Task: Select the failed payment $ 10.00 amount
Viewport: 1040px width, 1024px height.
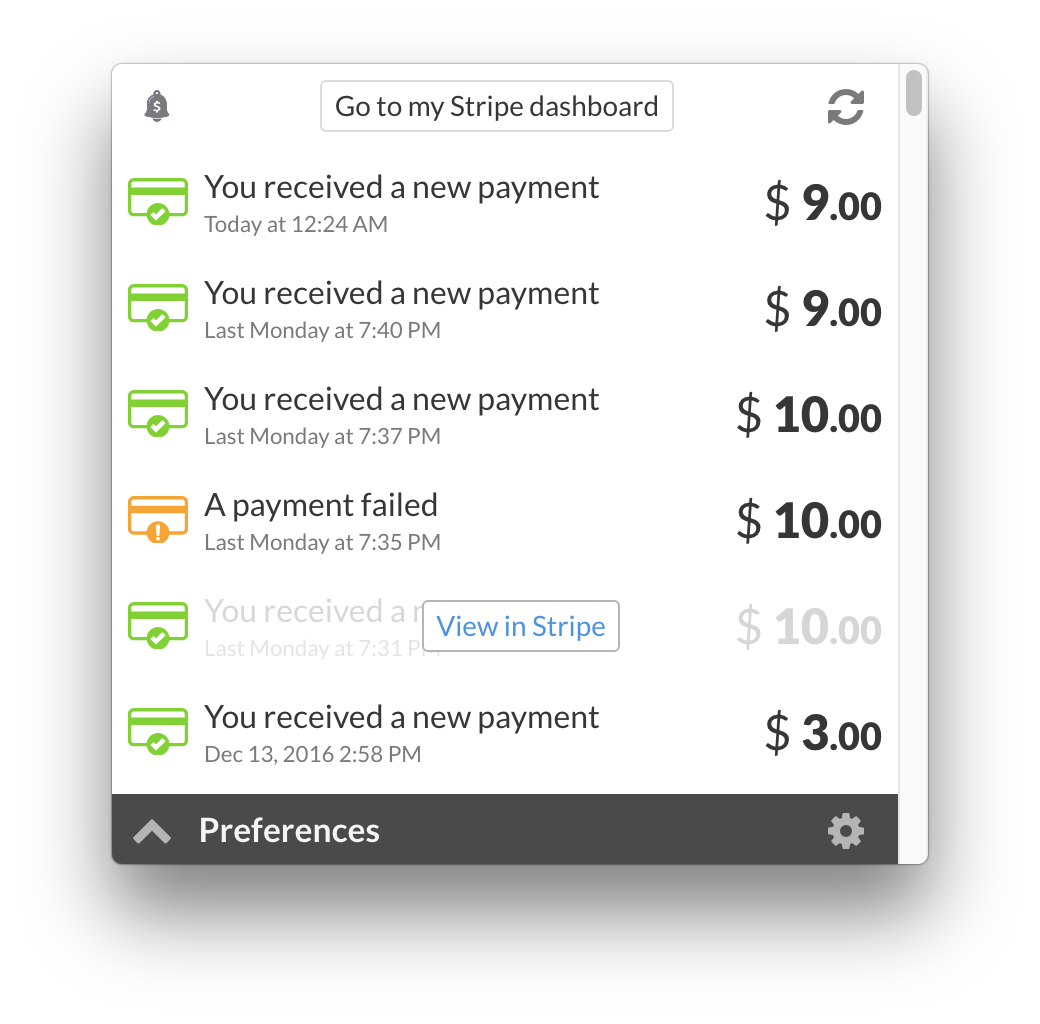Action: (x=808, y=522)
